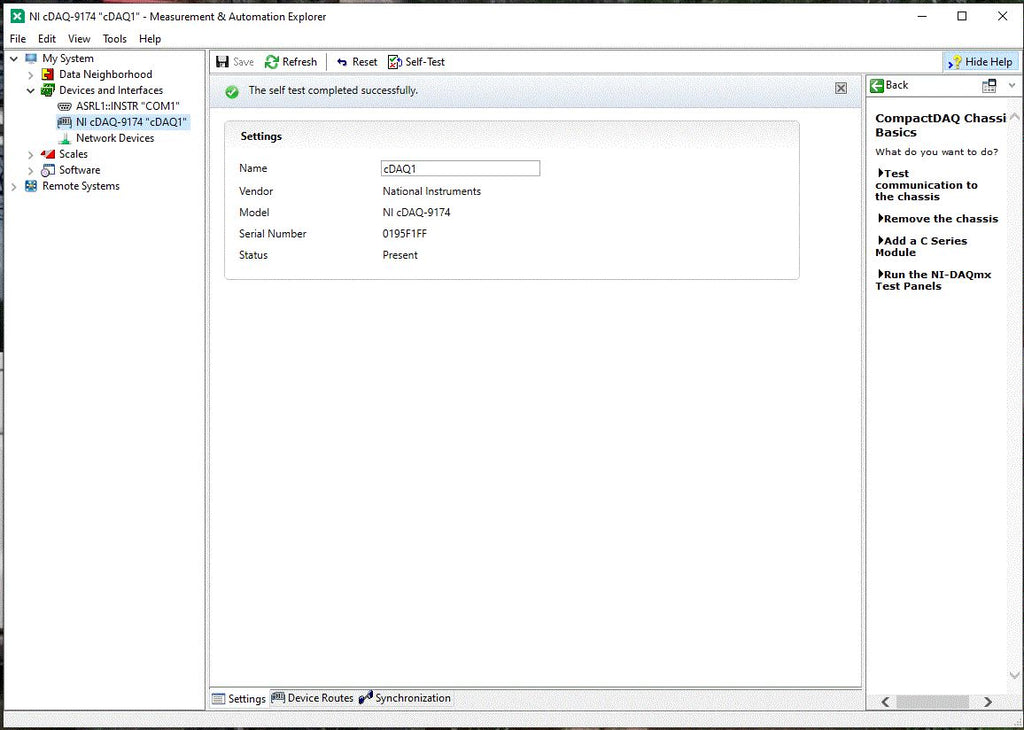Click the green success checkmark icon
The height and width of the screenshot is (730, 1024).
232,91
